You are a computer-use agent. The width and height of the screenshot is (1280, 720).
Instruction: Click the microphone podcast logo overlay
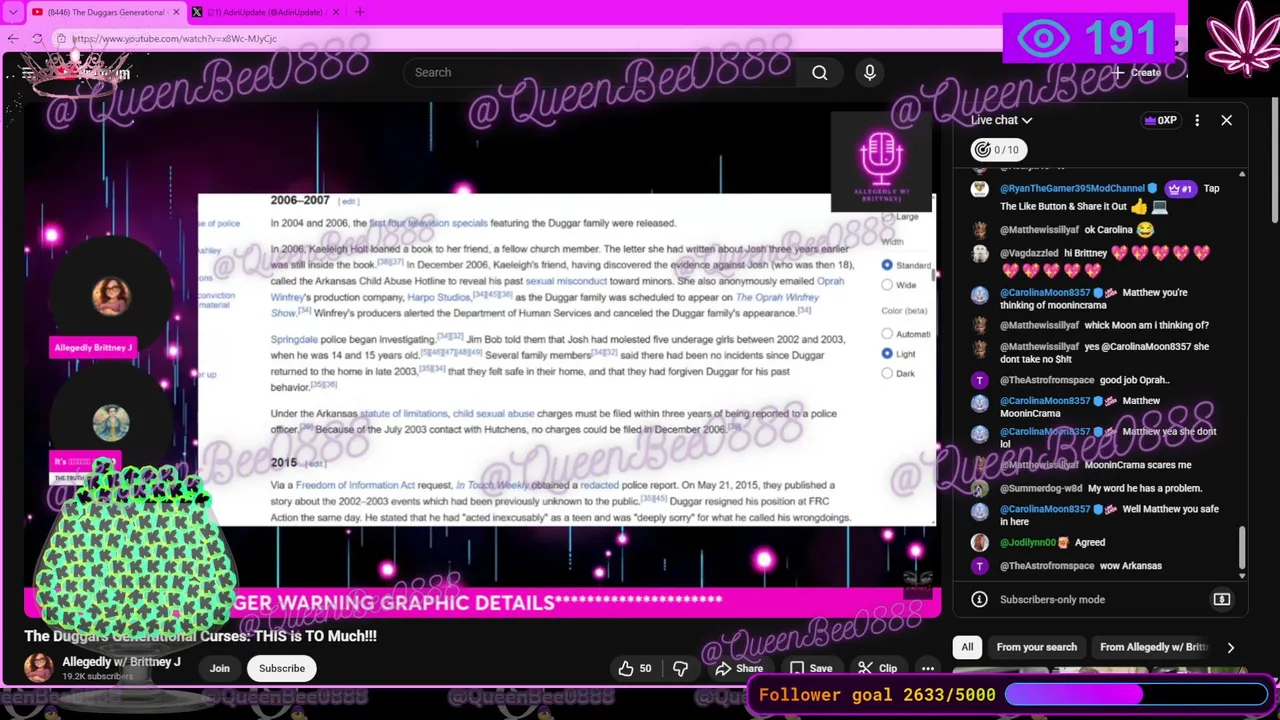(x=881, y=163)
